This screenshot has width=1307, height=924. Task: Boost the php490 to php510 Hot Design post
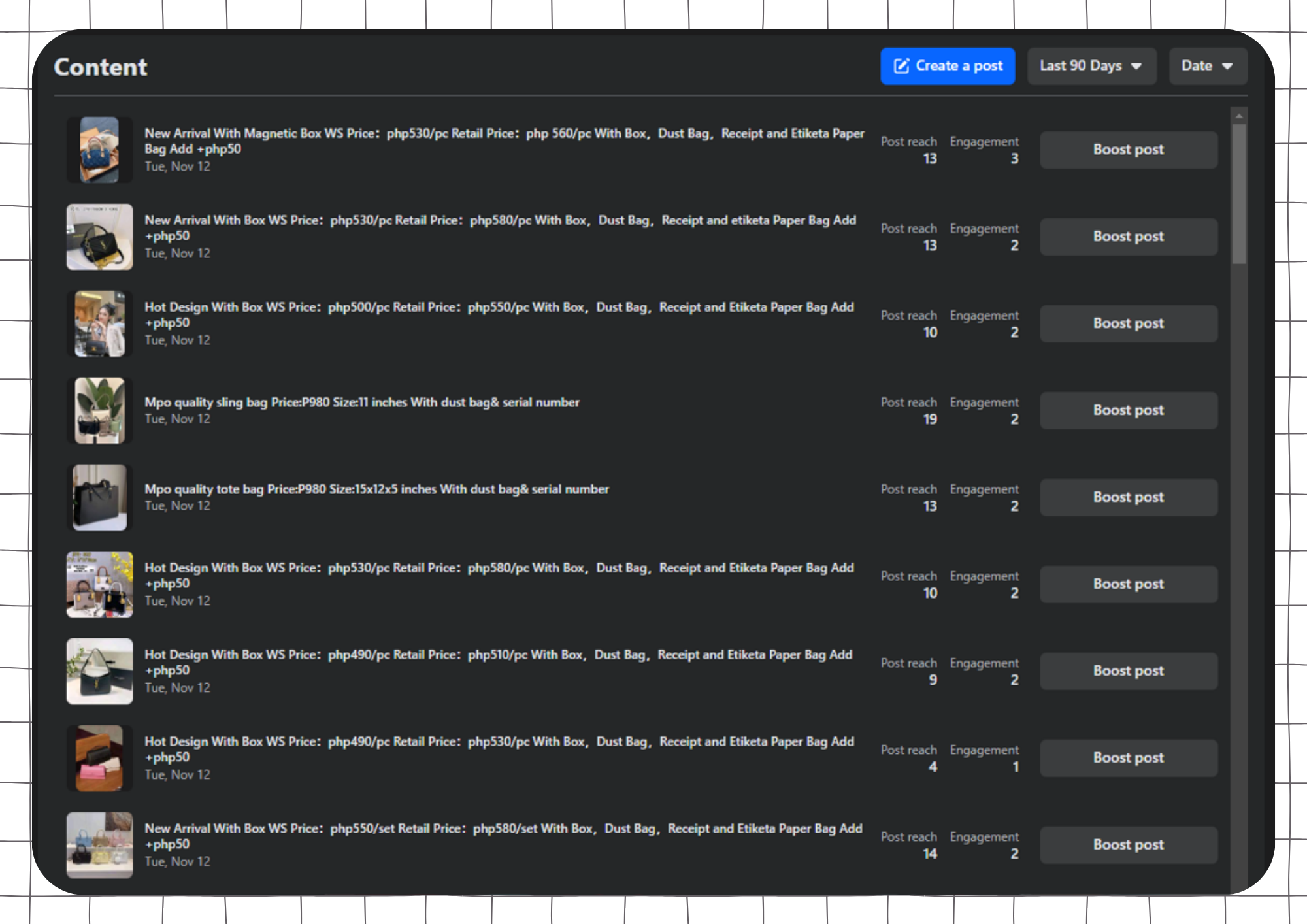pos(1128,671)
